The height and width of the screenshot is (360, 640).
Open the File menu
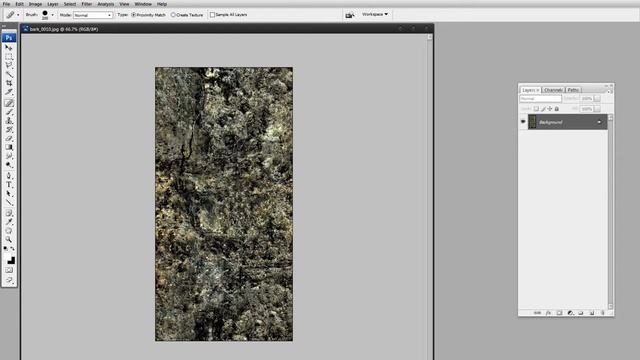tap(6, 4)
